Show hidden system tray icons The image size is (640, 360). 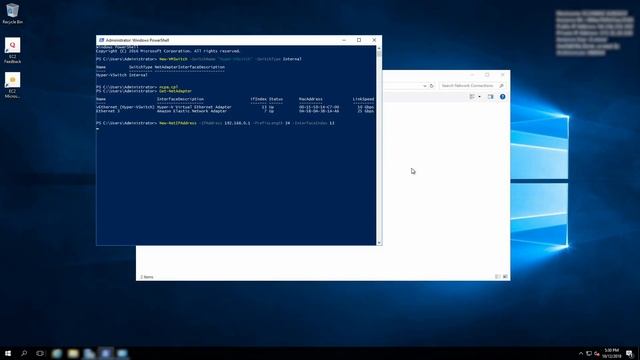(x=581, y=353)
